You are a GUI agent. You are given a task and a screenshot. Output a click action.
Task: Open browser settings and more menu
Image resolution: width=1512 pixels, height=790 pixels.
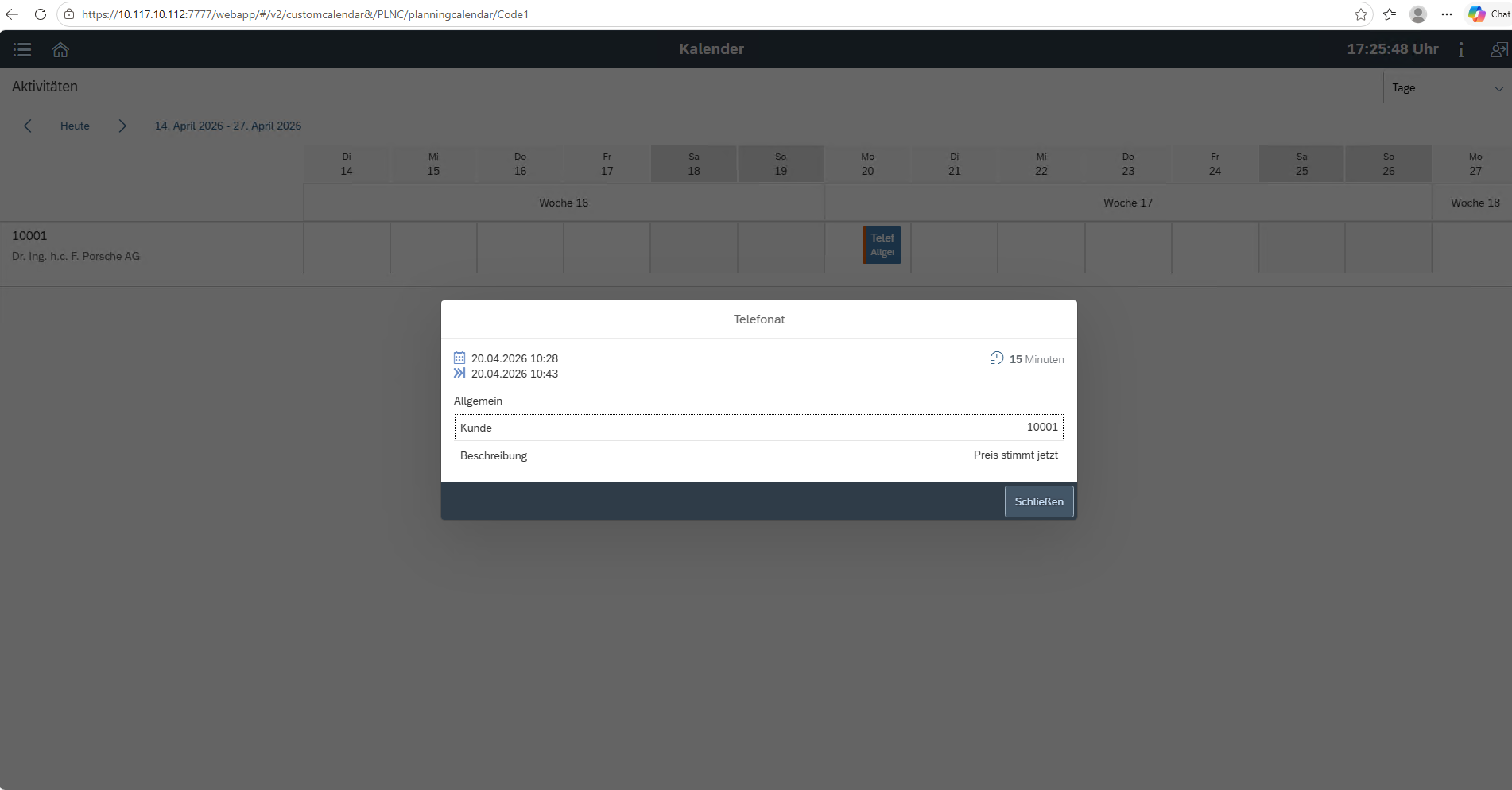point(1447,14)
